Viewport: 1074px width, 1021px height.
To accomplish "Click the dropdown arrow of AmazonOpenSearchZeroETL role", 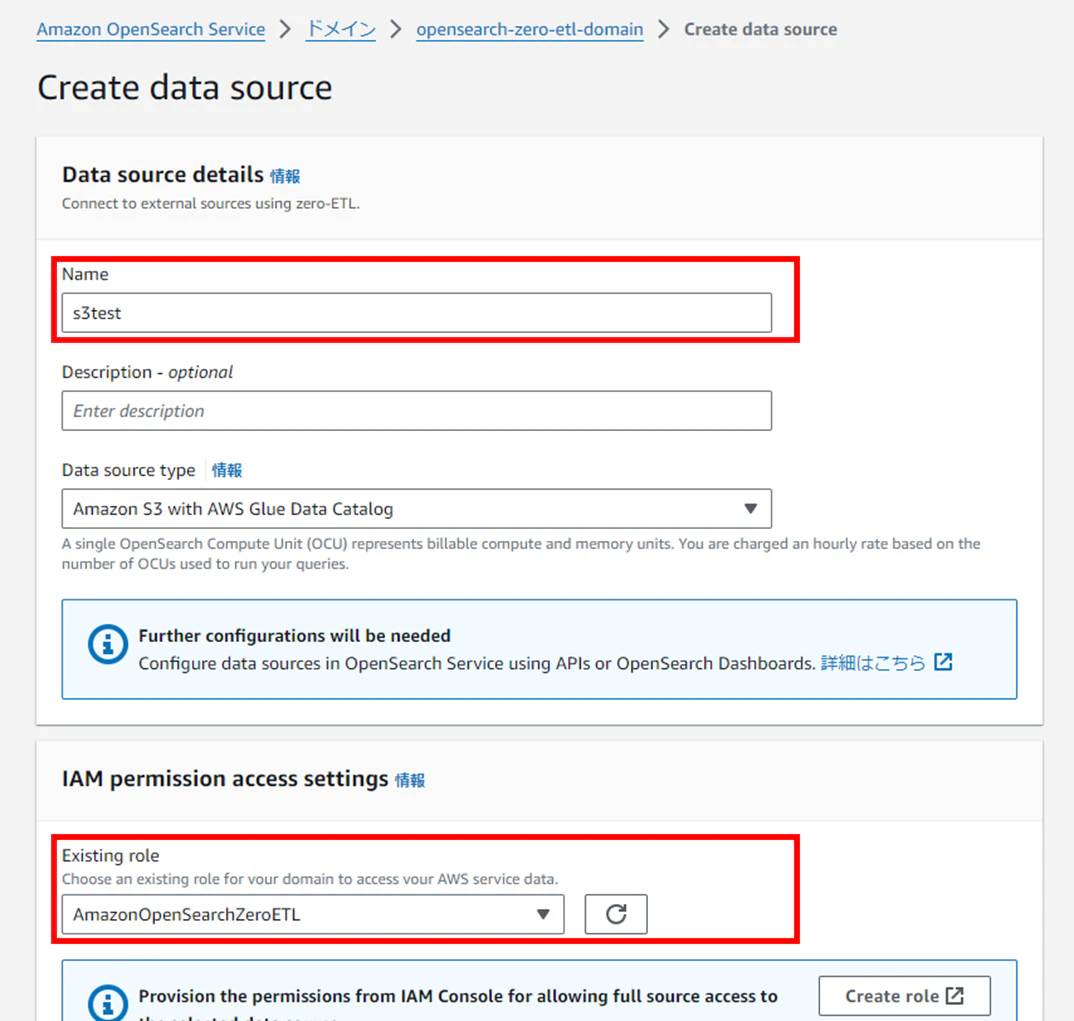I will click(x=543, y=914).
